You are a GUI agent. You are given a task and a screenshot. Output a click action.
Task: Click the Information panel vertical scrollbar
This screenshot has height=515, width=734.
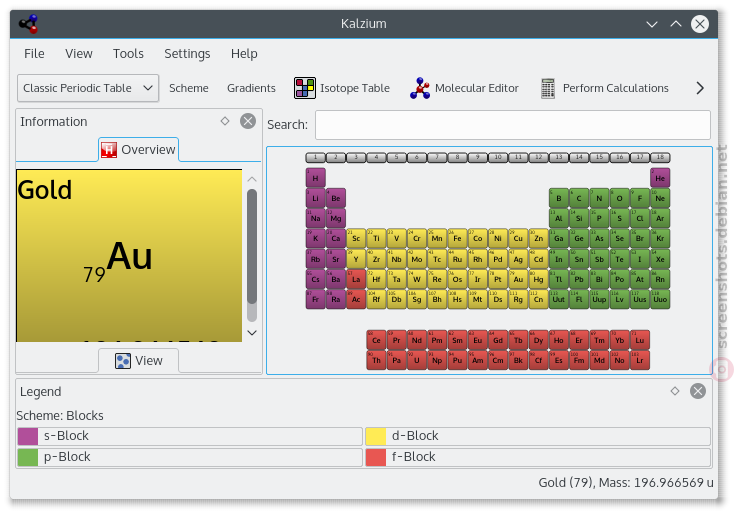[x=252, y=256]
